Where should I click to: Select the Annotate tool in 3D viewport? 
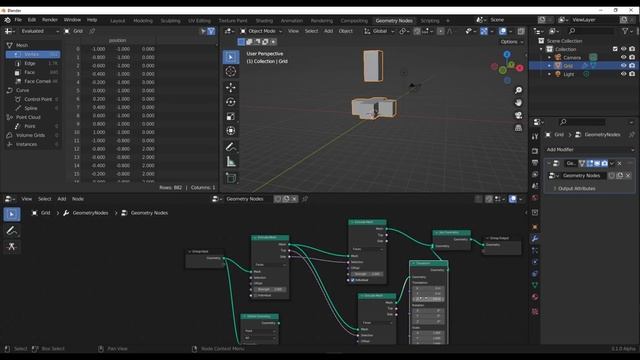[231, 147]
